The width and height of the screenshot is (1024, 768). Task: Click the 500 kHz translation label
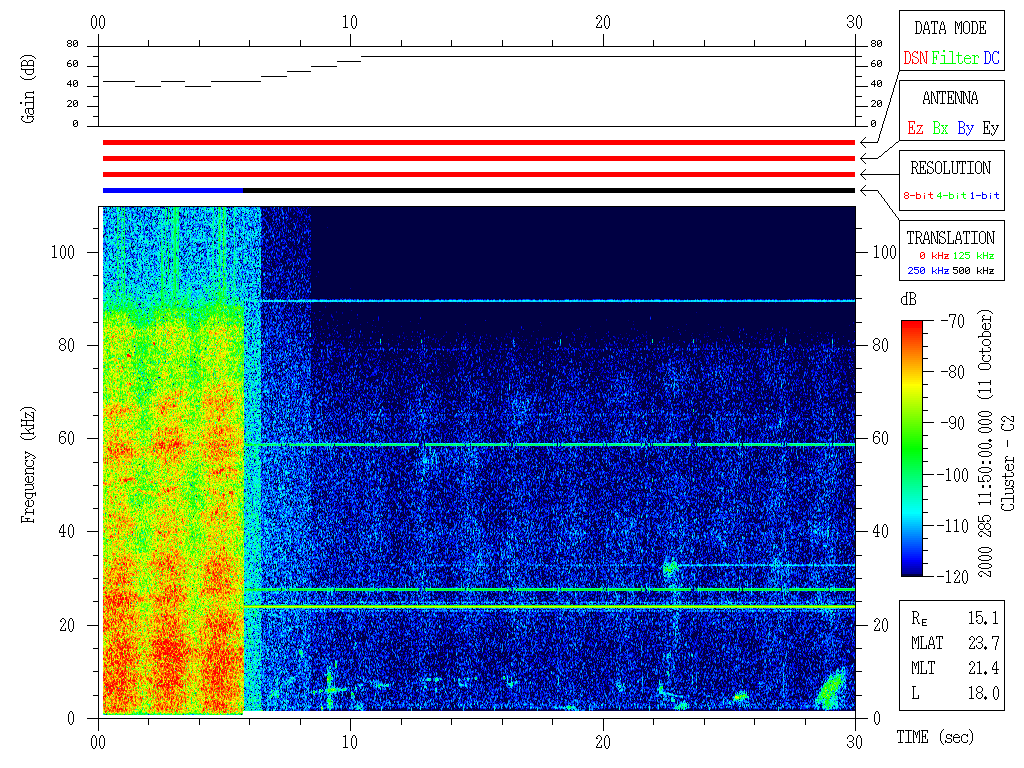click(973, 271)
